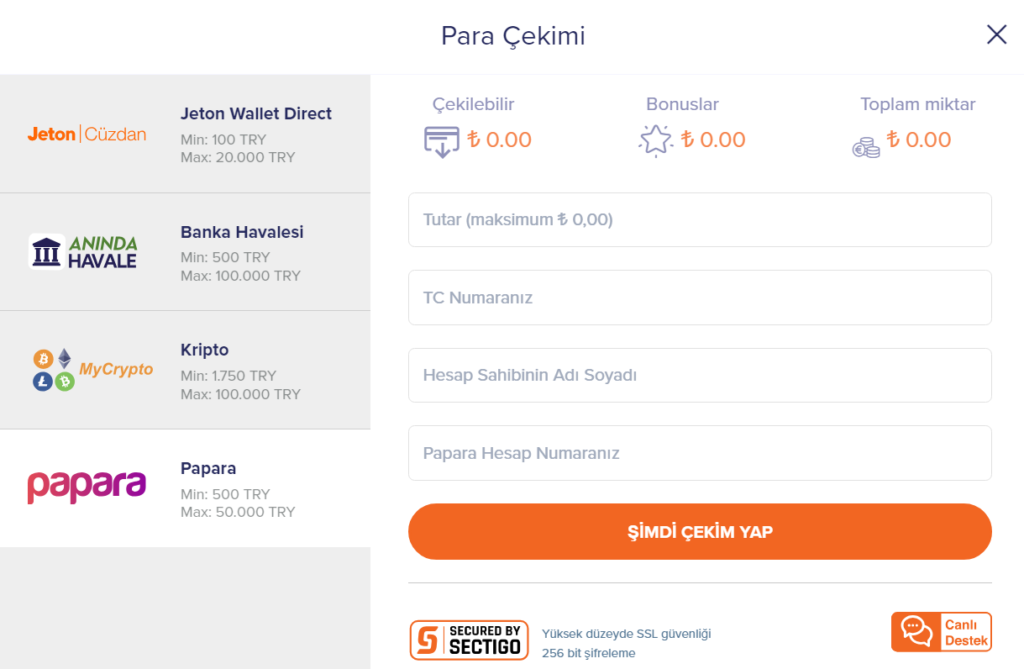
Task: Click the Jeton Cüzdan logo
Action: coord(87,134)
